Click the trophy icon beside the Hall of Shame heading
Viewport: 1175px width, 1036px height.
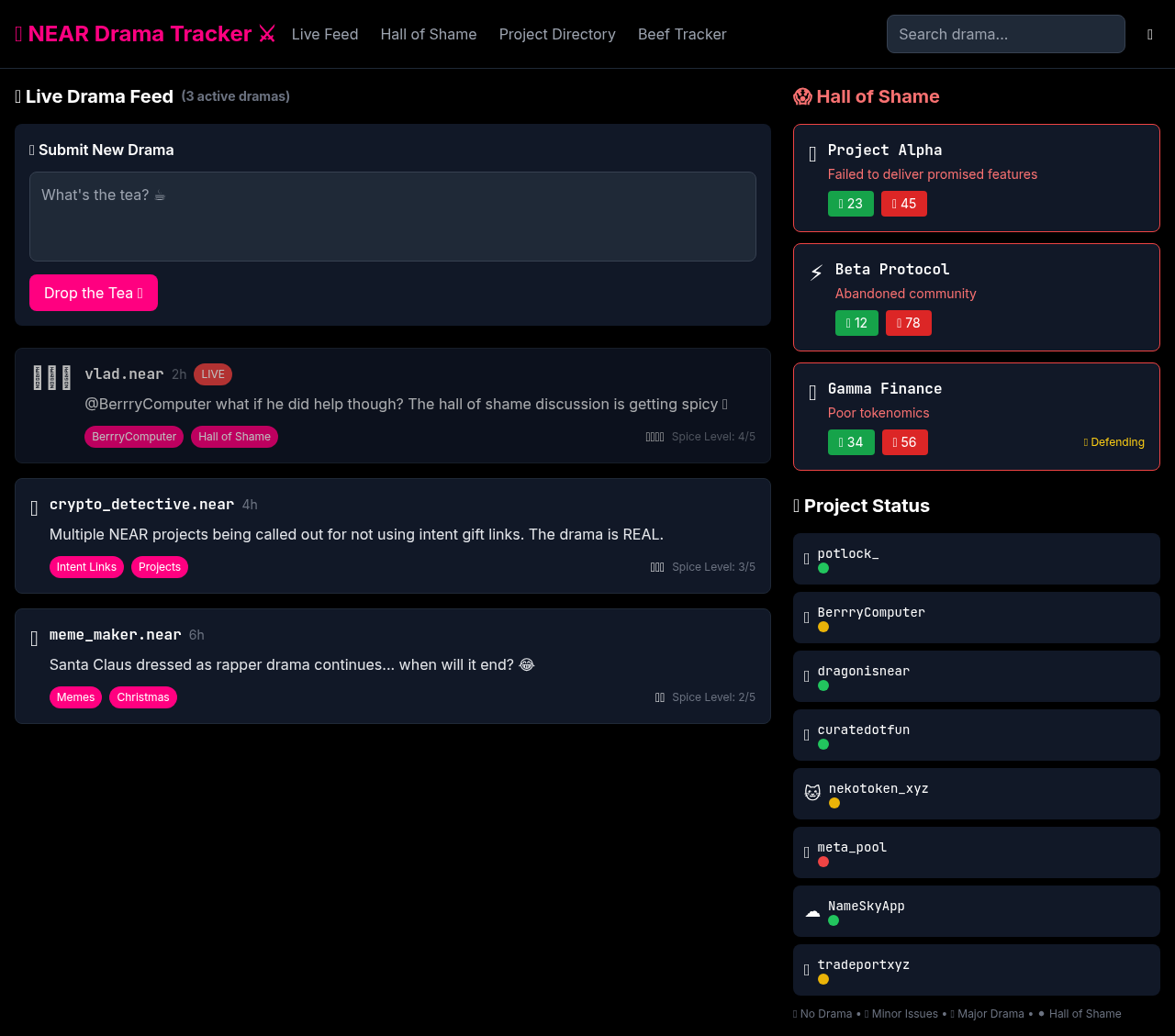tap(802, 96)
